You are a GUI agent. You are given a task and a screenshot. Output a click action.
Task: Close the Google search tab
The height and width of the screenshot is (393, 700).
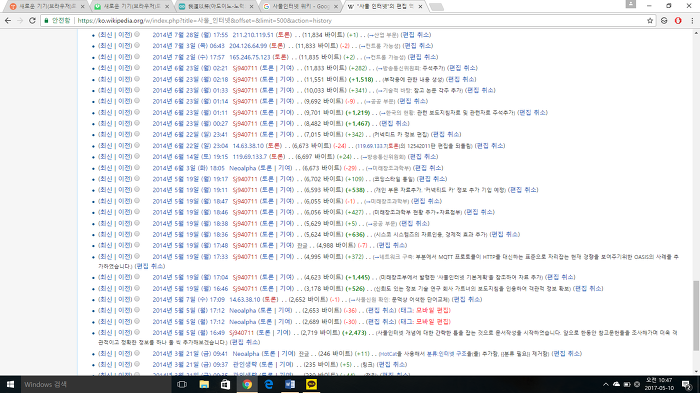[x=336, y=7]
